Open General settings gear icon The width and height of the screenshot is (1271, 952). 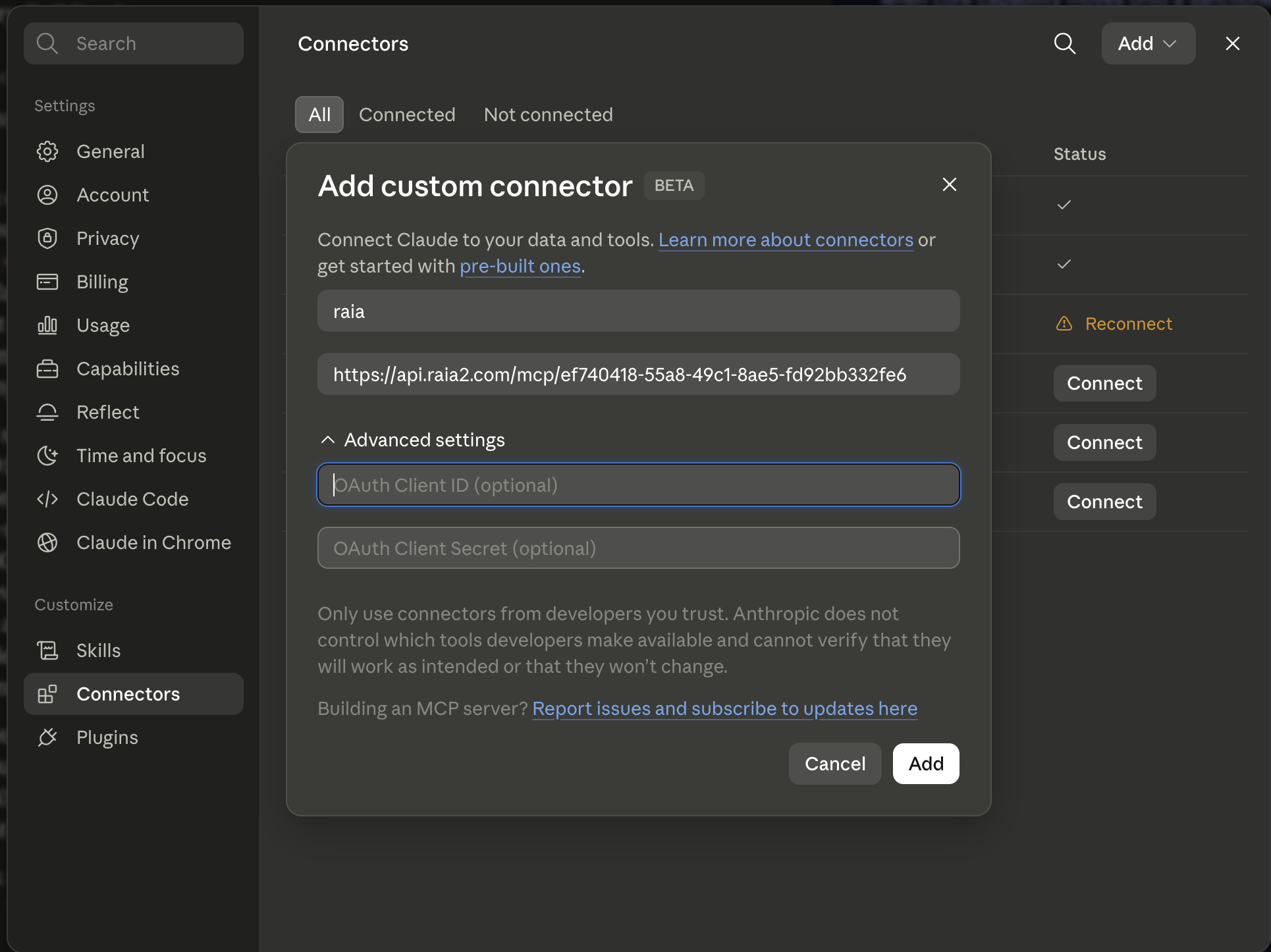pyautogui.click(x=47, y=151)
